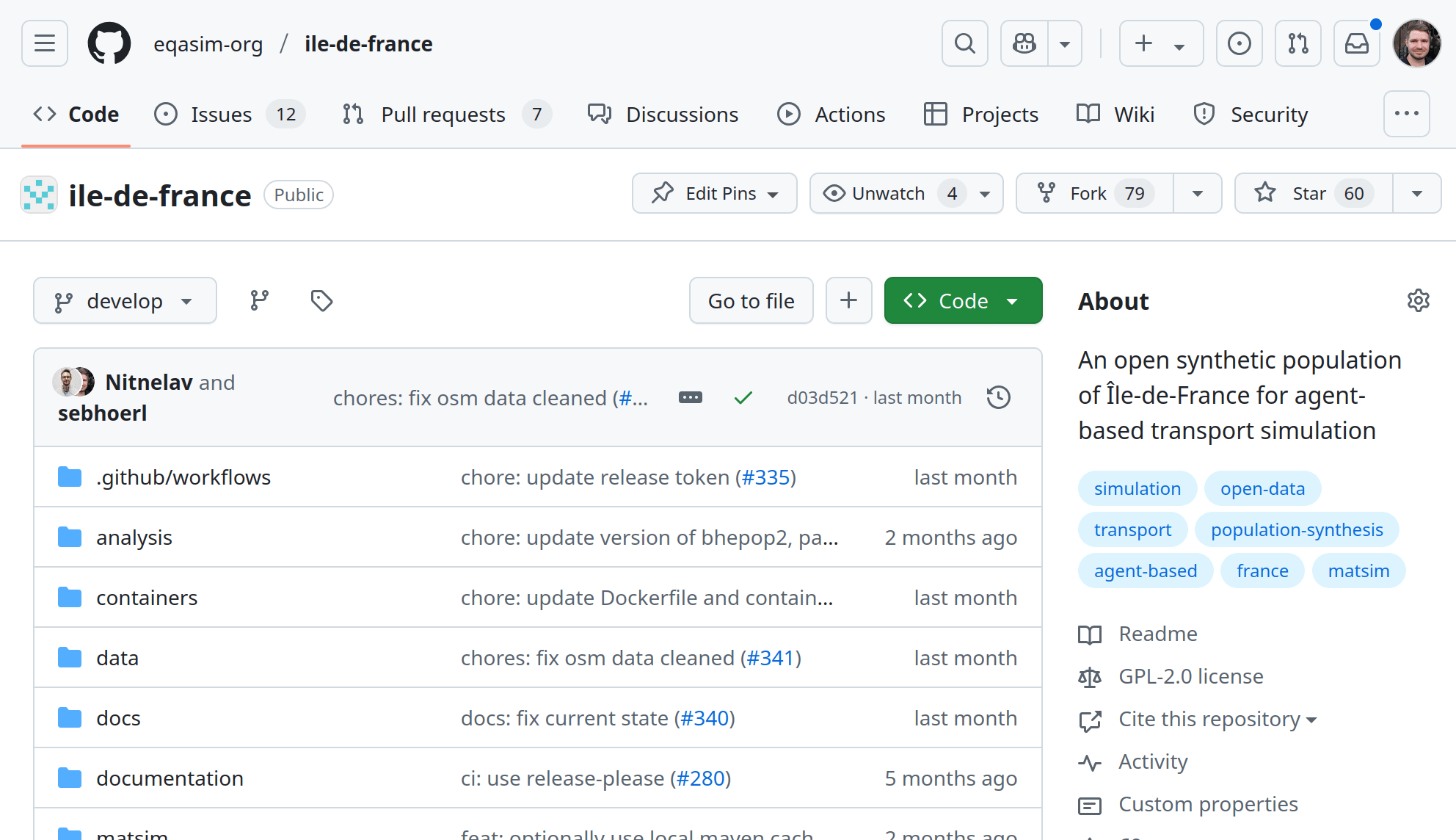This screenshot has width=1456, height=840.
Task: Open the hamburger navigation menu
Action: point(45,43)
